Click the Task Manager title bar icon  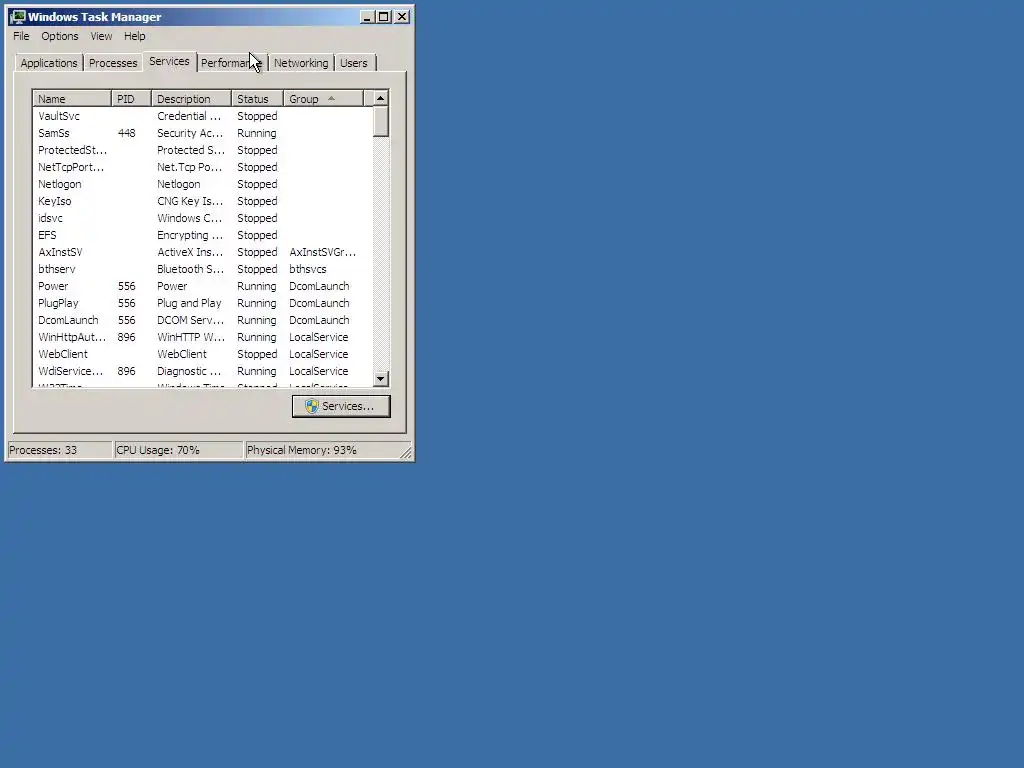coord(18,17)
